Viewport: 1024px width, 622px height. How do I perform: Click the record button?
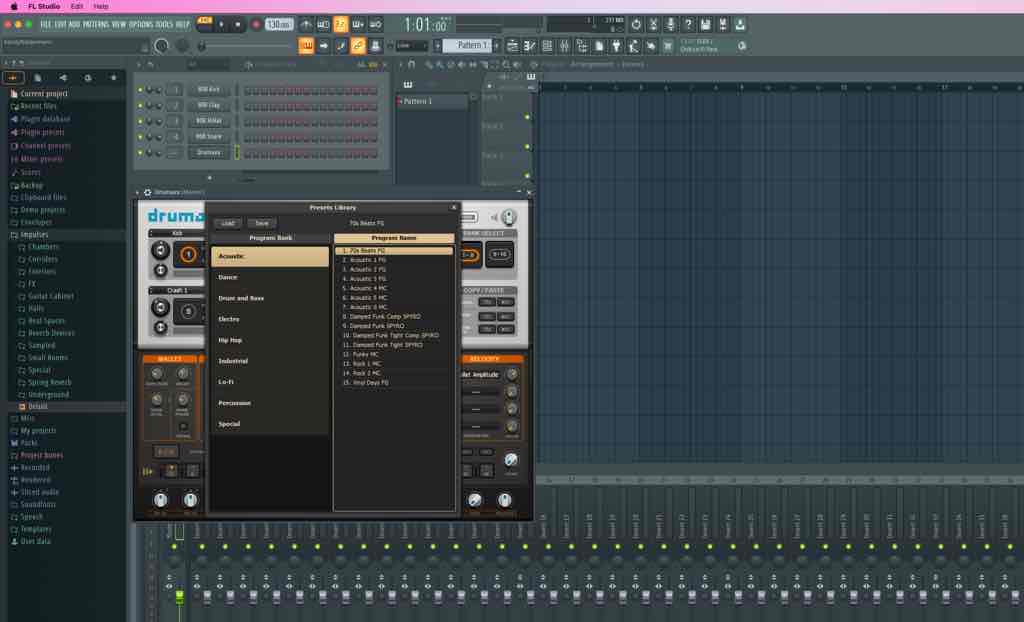[256, 24]
